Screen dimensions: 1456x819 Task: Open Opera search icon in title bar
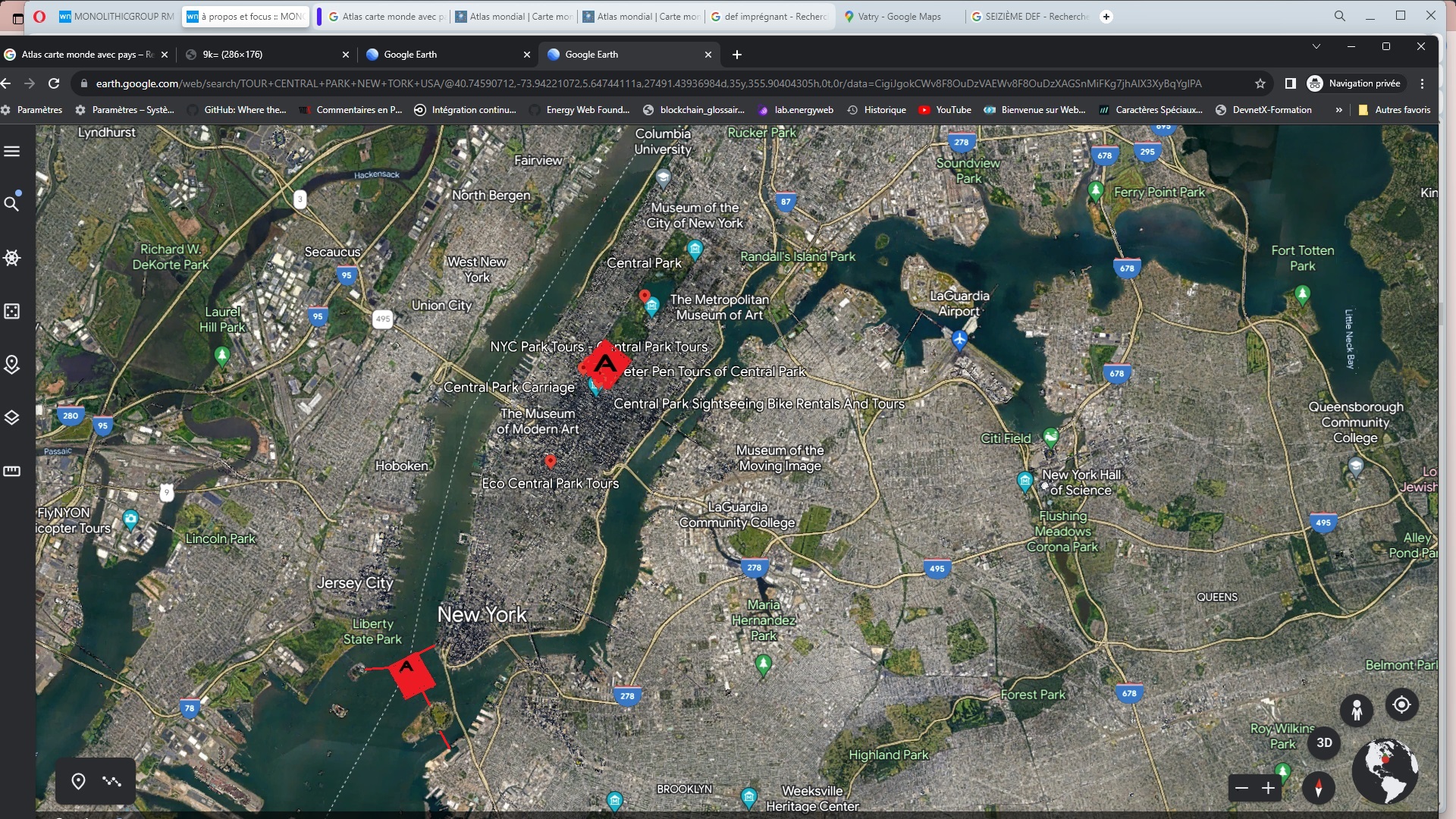1340,16
